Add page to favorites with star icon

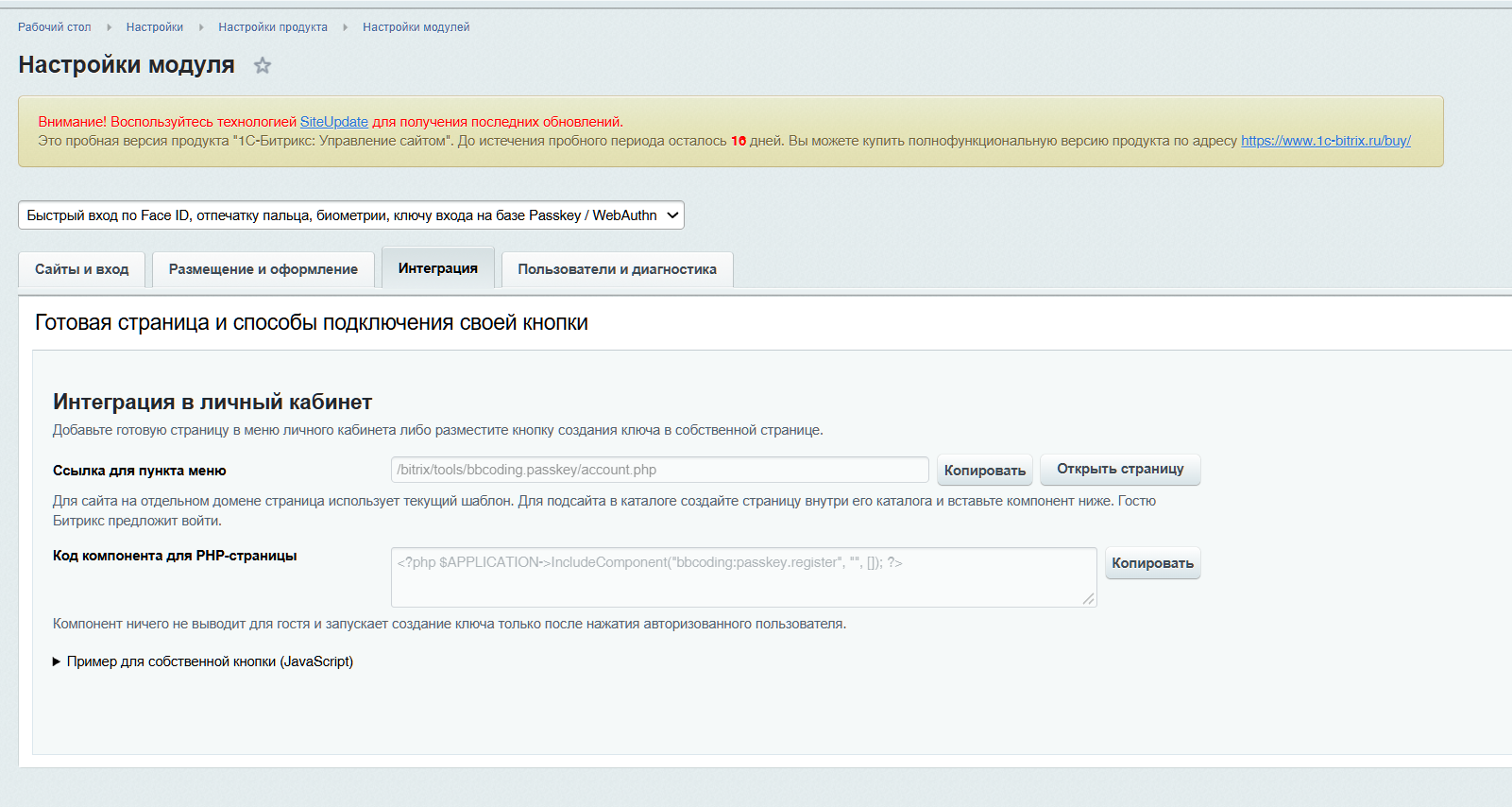click(x=263, y=65)
